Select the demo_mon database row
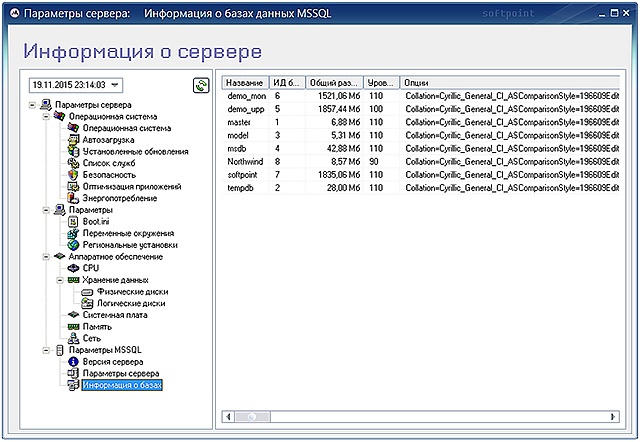The height and width of the screenshot is (442, 640). (421, 96)
